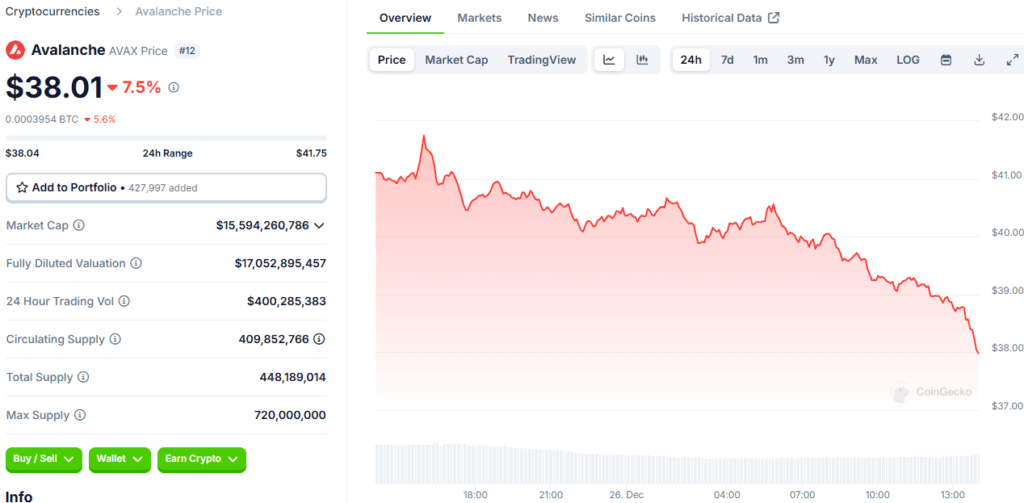Open the Fully Diluted Valuation info icon
The image size is (1024, 503).
pos(136,263)
